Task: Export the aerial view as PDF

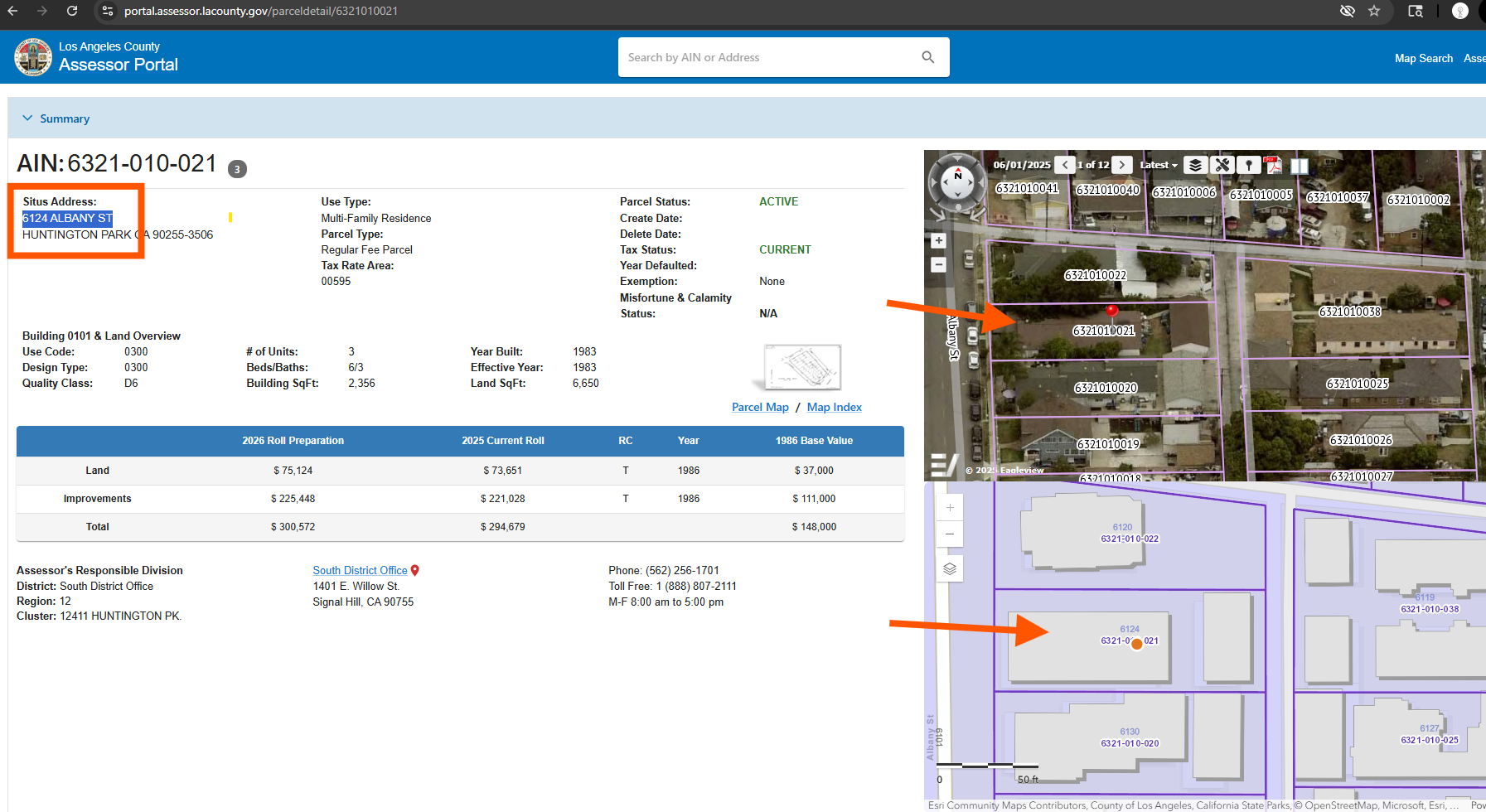Action: click(x=1274, y=165)
